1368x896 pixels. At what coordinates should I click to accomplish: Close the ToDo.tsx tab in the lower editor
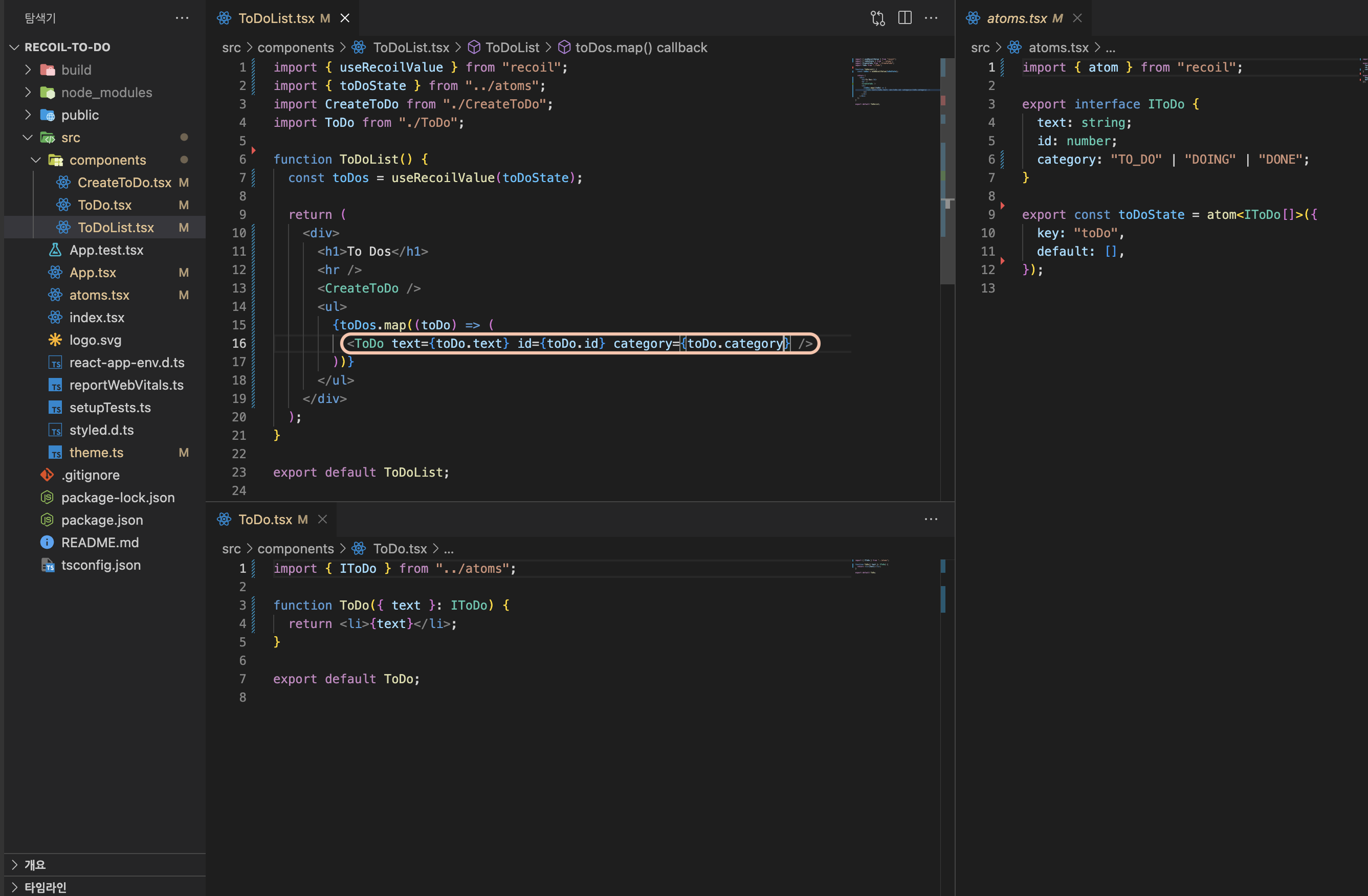[x=323, y=520]
